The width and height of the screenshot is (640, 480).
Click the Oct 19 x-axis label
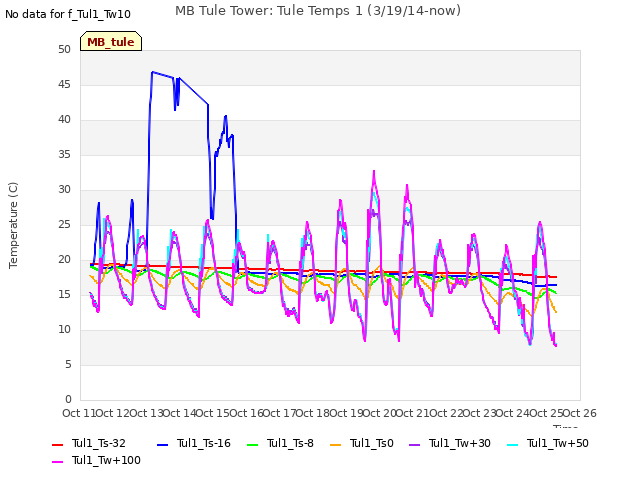(x=346, y=414)
